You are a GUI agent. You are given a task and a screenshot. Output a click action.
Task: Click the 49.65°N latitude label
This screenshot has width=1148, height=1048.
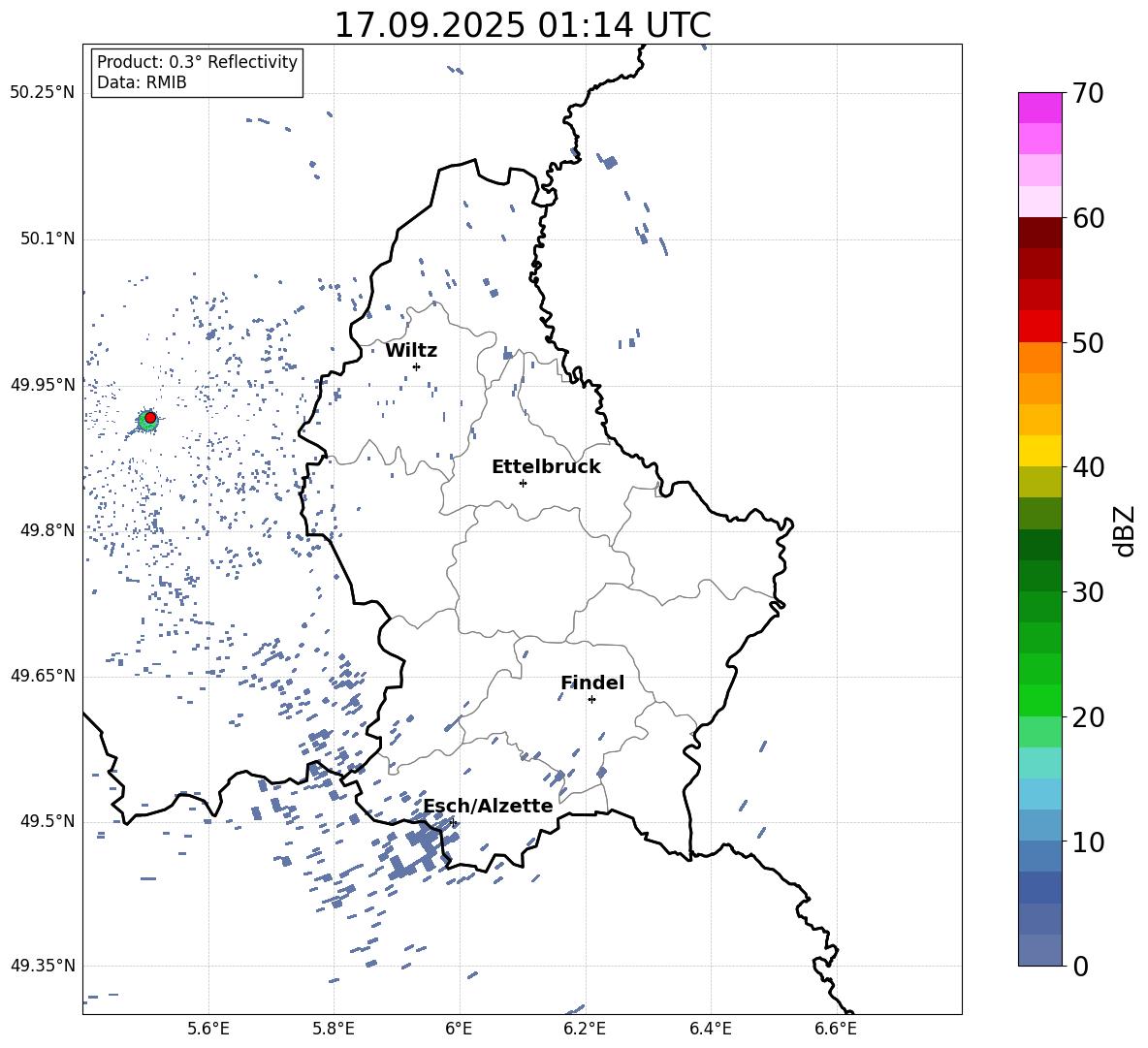pos(43,676)
